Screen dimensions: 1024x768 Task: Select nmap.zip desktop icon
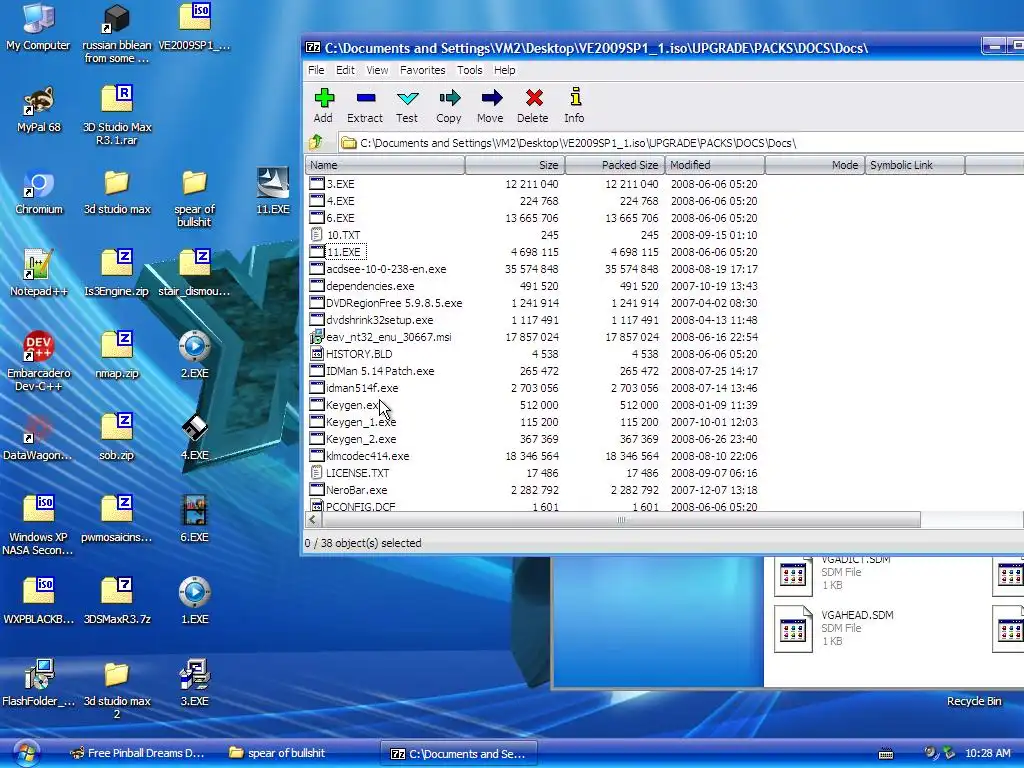[117, 356]
